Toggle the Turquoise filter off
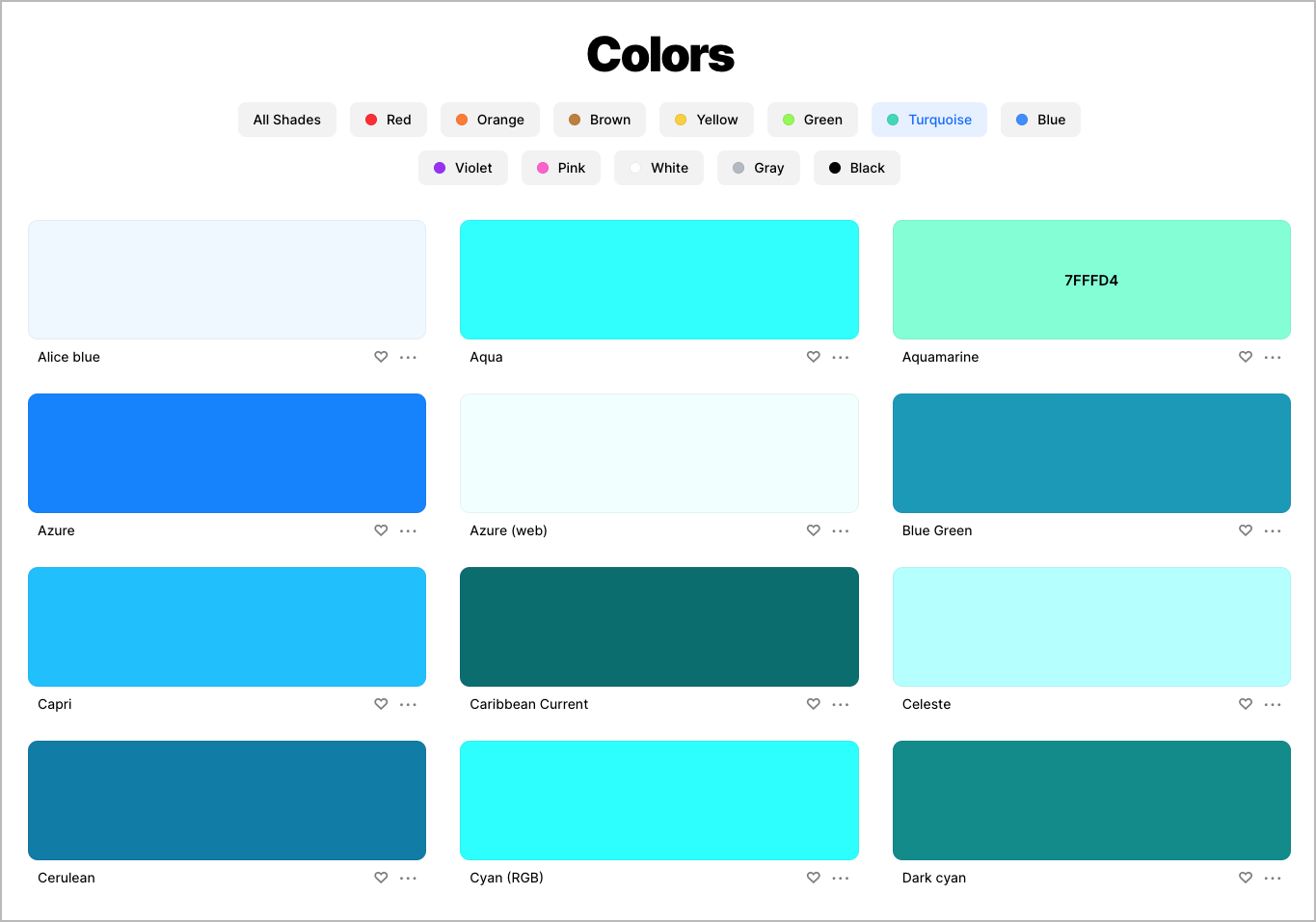Image resolution: width=1316 pixels, height=922 pixels. 928,120
